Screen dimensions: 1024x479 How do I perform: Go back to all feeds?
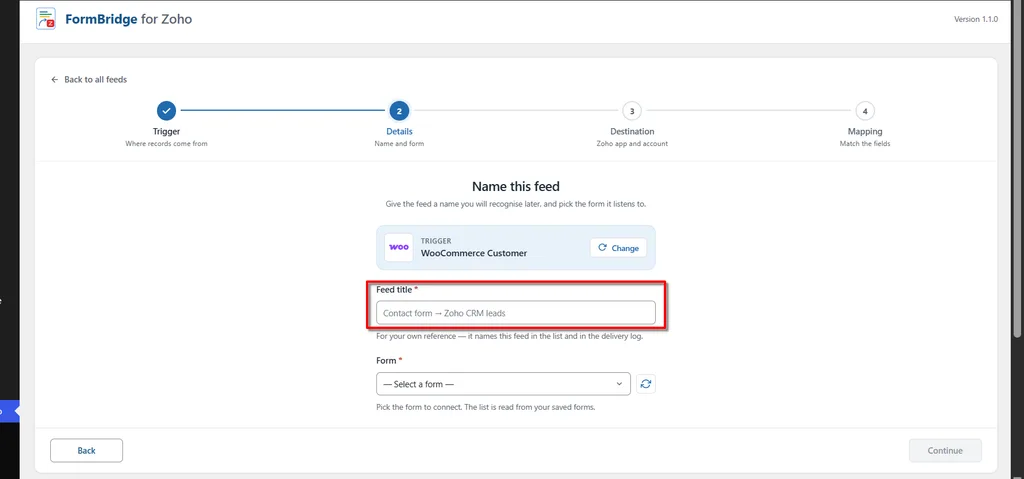89,80
